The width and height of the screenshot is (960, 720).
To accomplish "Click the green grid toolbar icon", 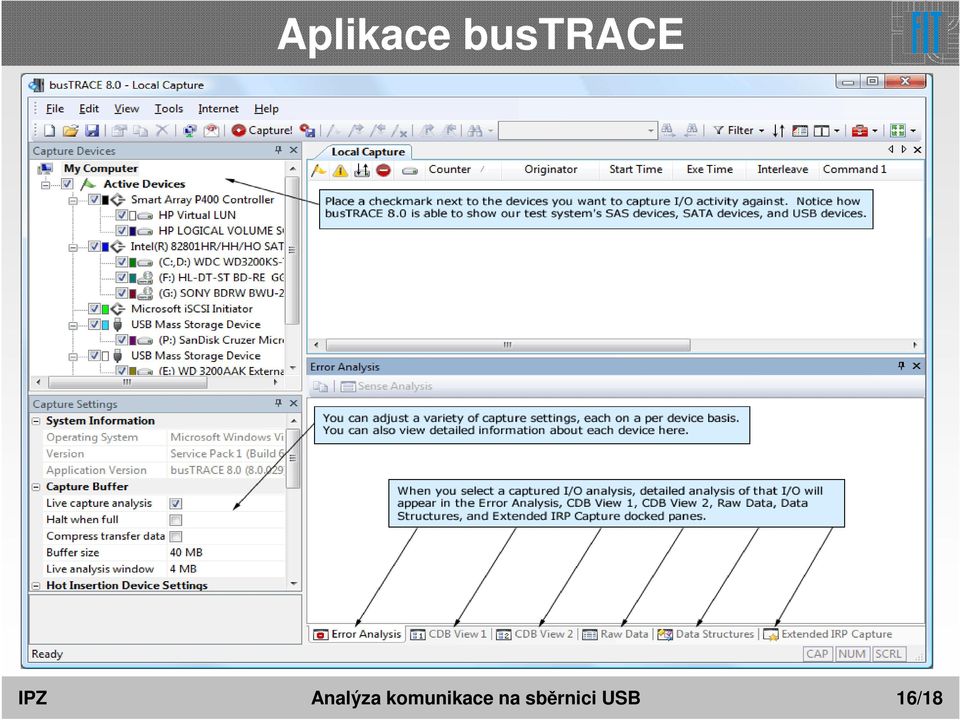I will (x=898, y=130).
